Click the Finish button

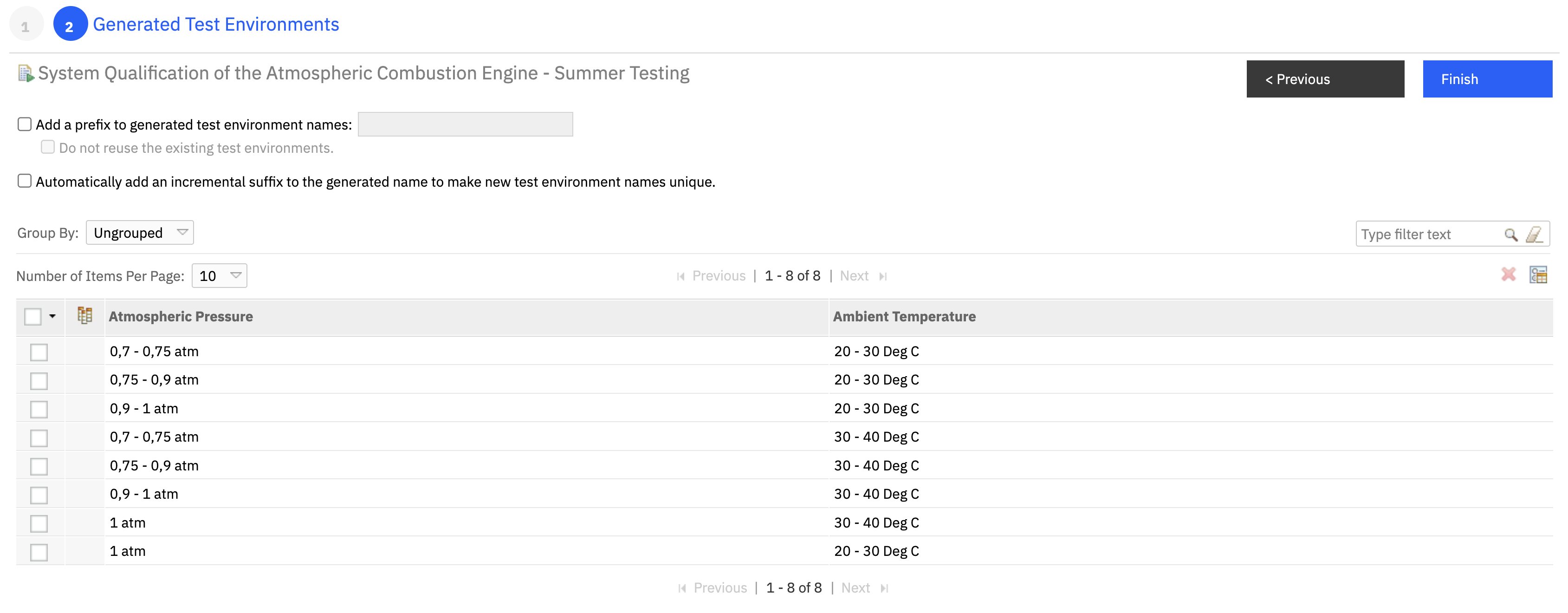click(1486, 79)
